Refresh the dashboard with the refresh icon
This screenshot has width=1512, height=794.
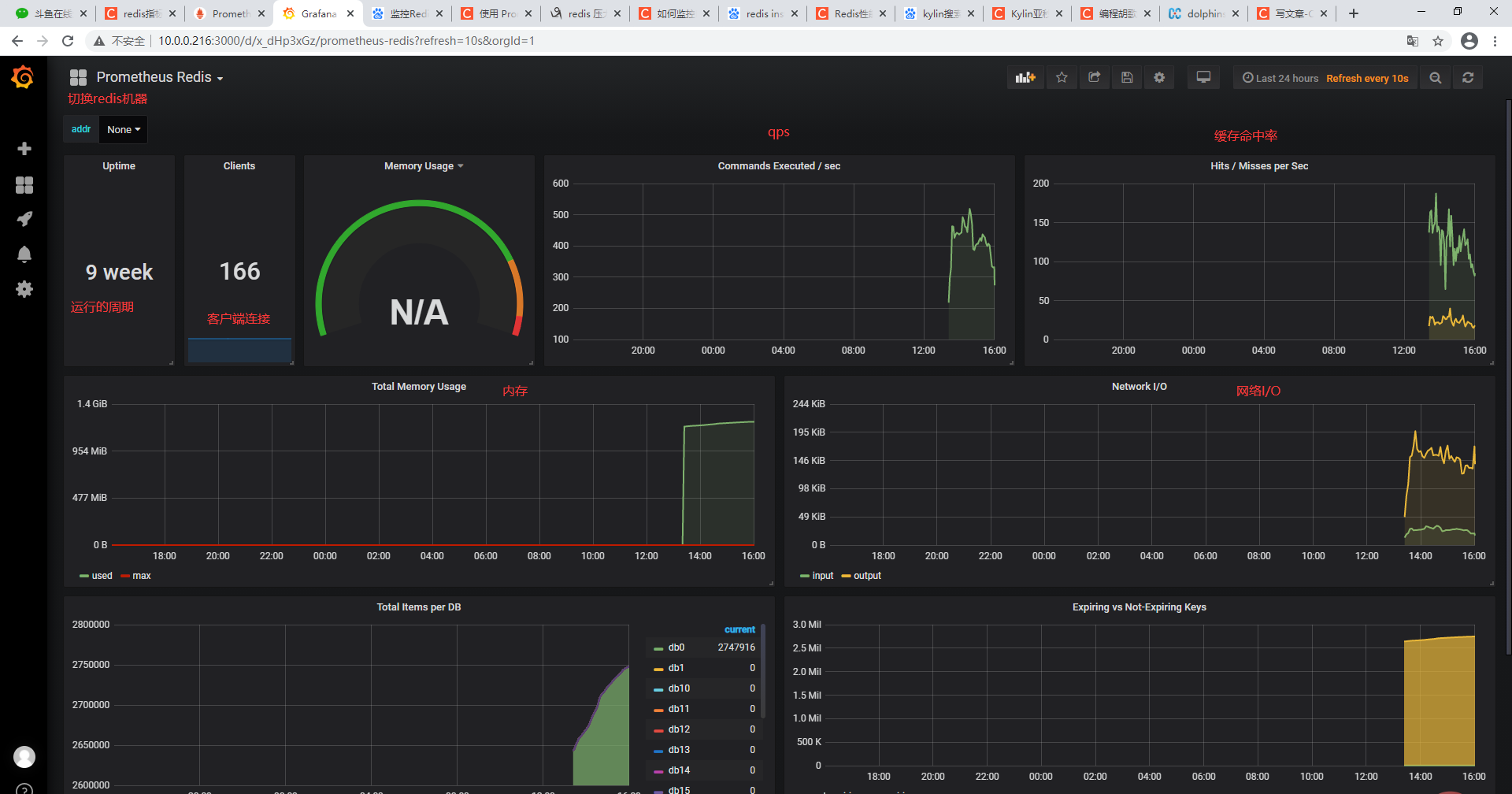(x=1468, y=77)
